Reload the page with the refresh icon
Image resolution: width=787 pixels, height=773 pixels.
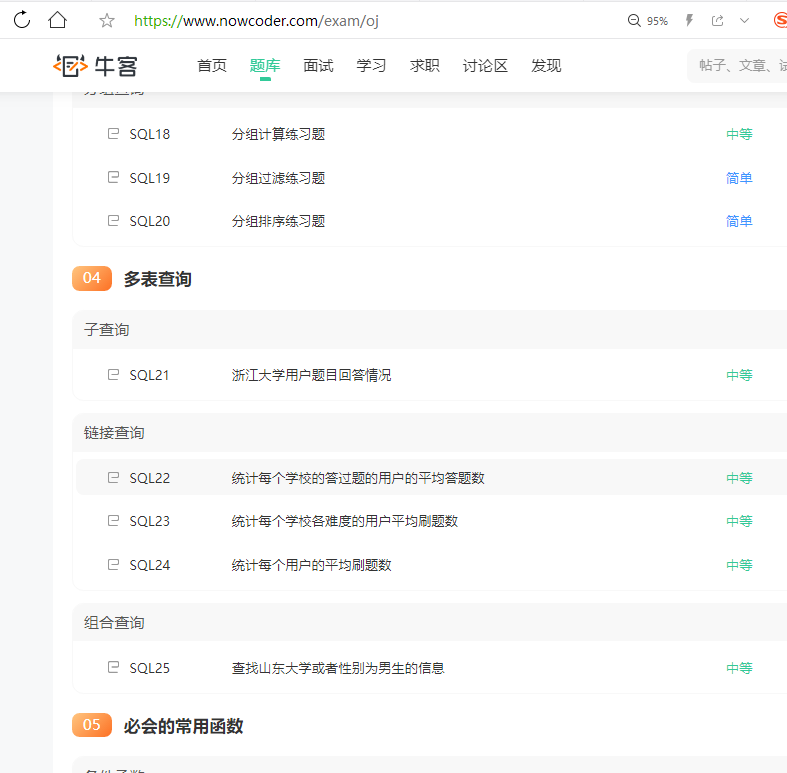[21, 20]
